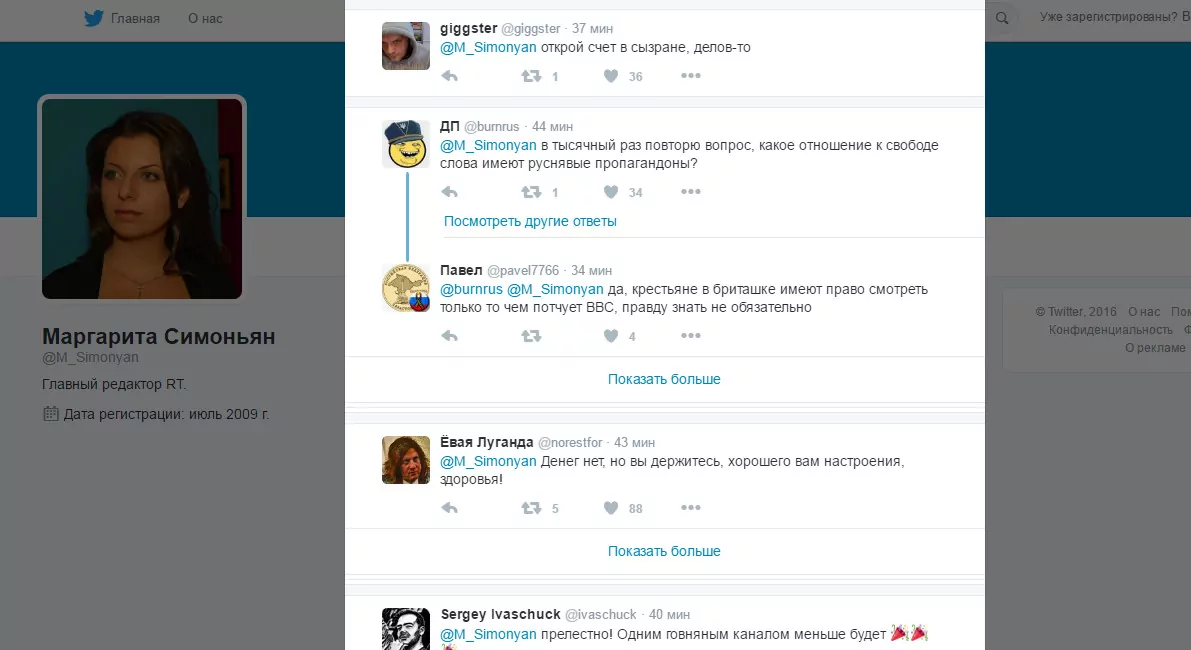The height and width of the screenshot is (650, 1191).
Task: Open the Главная menu item
Action: pyautogui.click(x=135, y=18)
